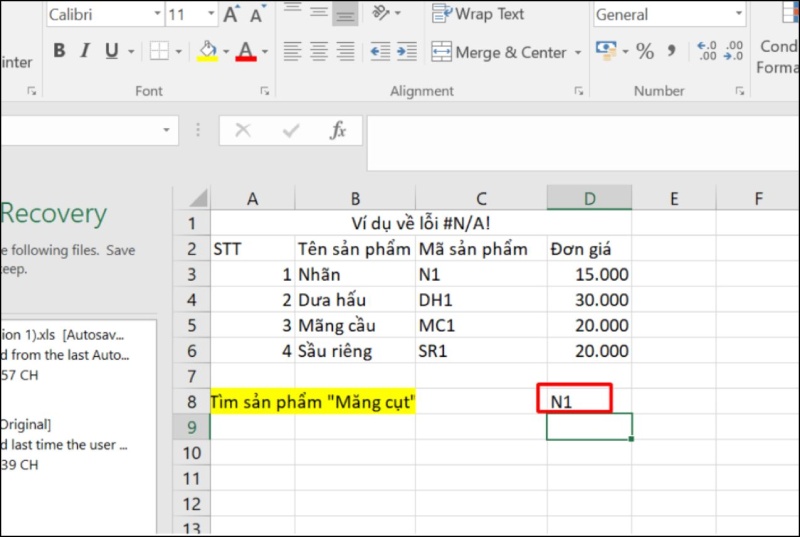Open the Fill Color dropdown arrow

click(226, 52)
